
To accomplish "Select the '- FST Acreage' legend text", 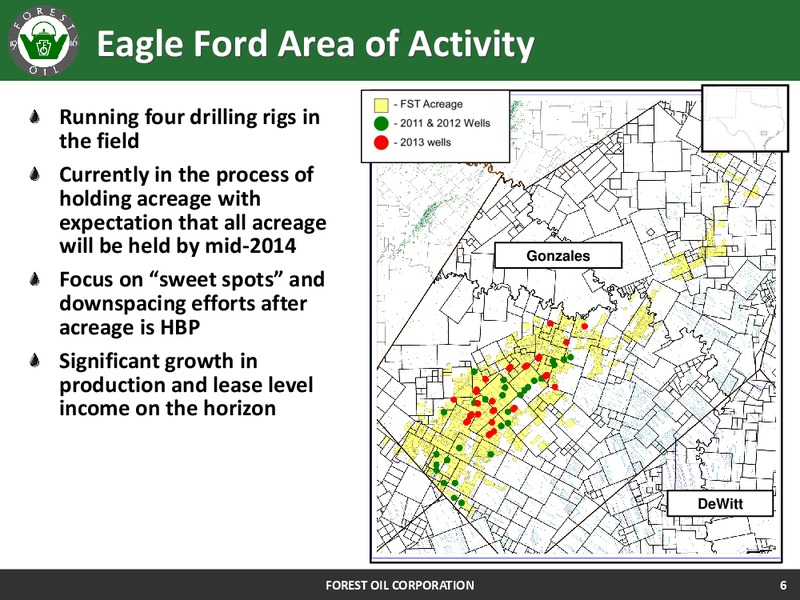I will [428, 104].
